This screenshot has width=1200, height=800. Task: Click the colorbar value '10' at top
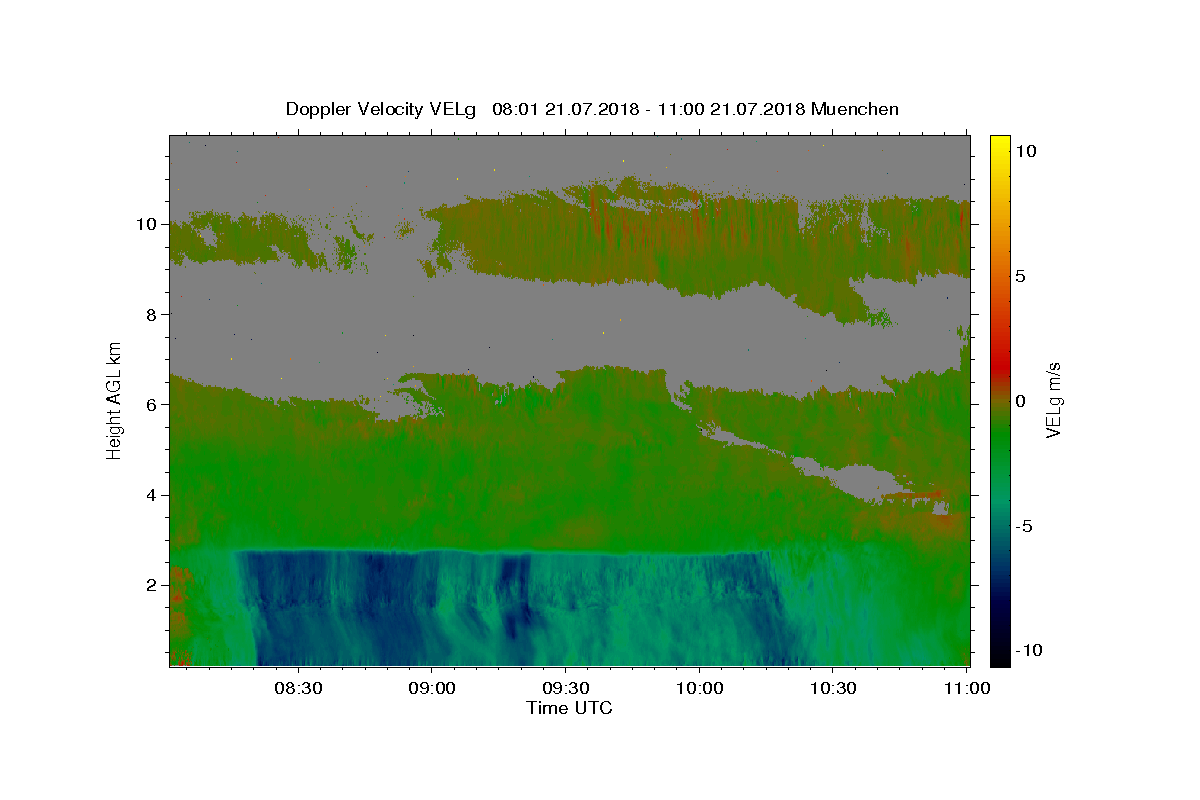click(x=1025, y=151)
